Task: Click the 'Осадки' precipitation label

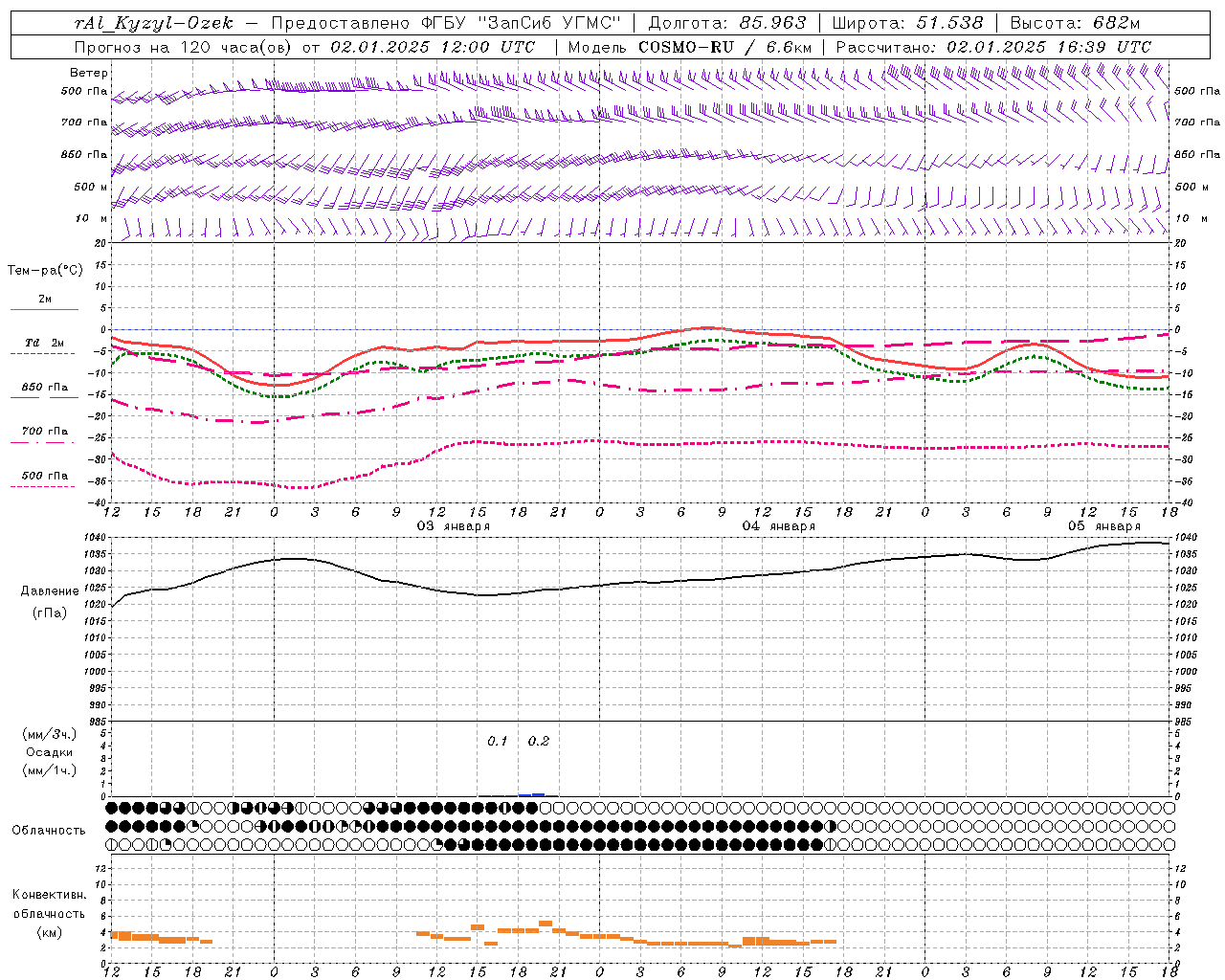Action: (50, 752)
